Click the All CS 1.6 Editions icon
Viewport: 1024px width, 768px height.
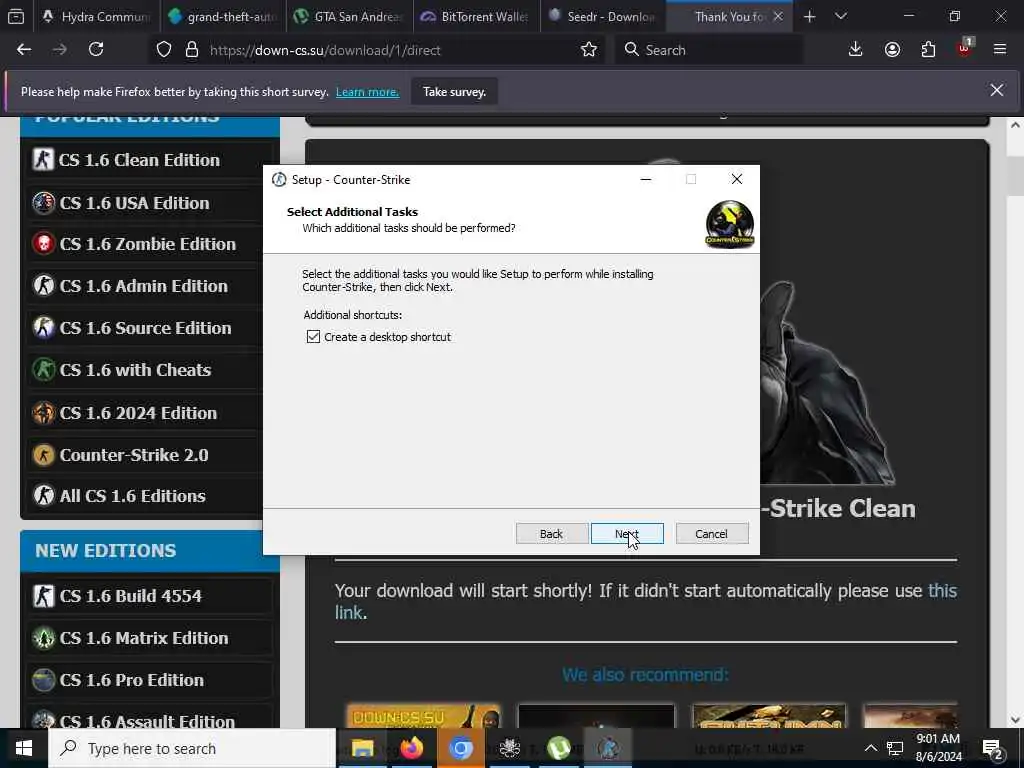[44, 496]
